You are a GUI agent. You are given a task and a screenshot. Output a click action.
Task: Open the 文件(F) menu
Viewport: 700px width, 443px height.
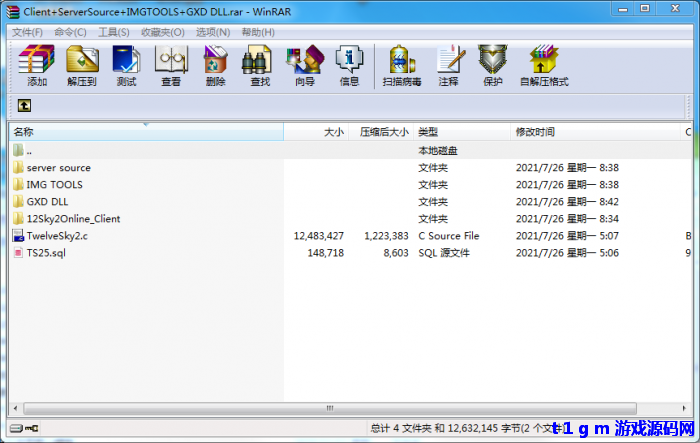27,32
